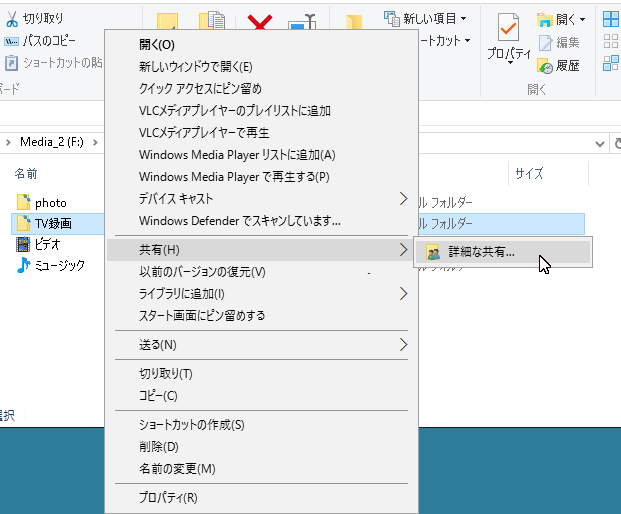This screenshot has width=621, height=514.
Task: Expand the ライブラリに追加 submenu arrow
Action: (403, 294)
